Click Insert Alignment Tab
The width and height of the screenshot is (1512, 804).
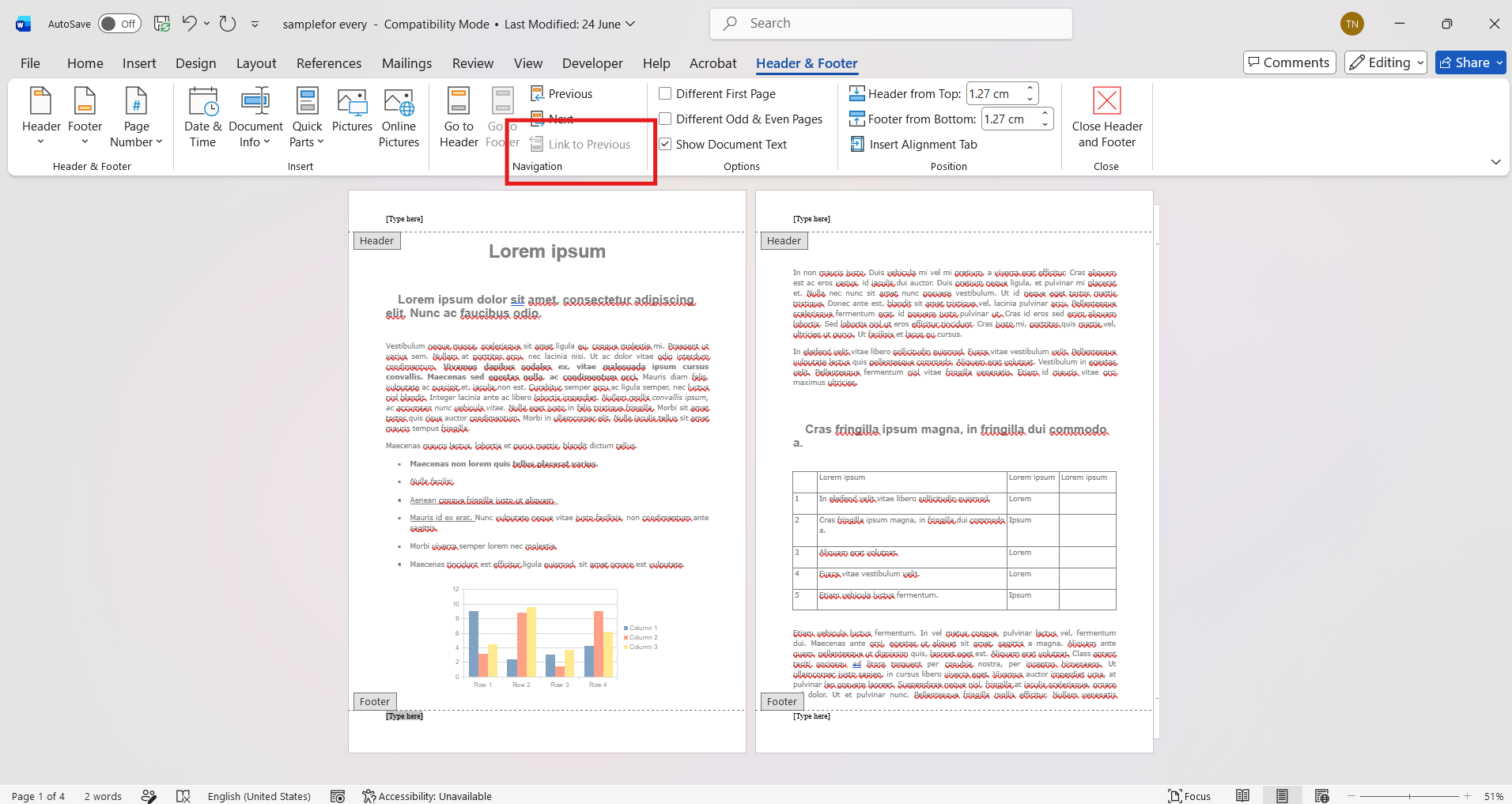913,144
